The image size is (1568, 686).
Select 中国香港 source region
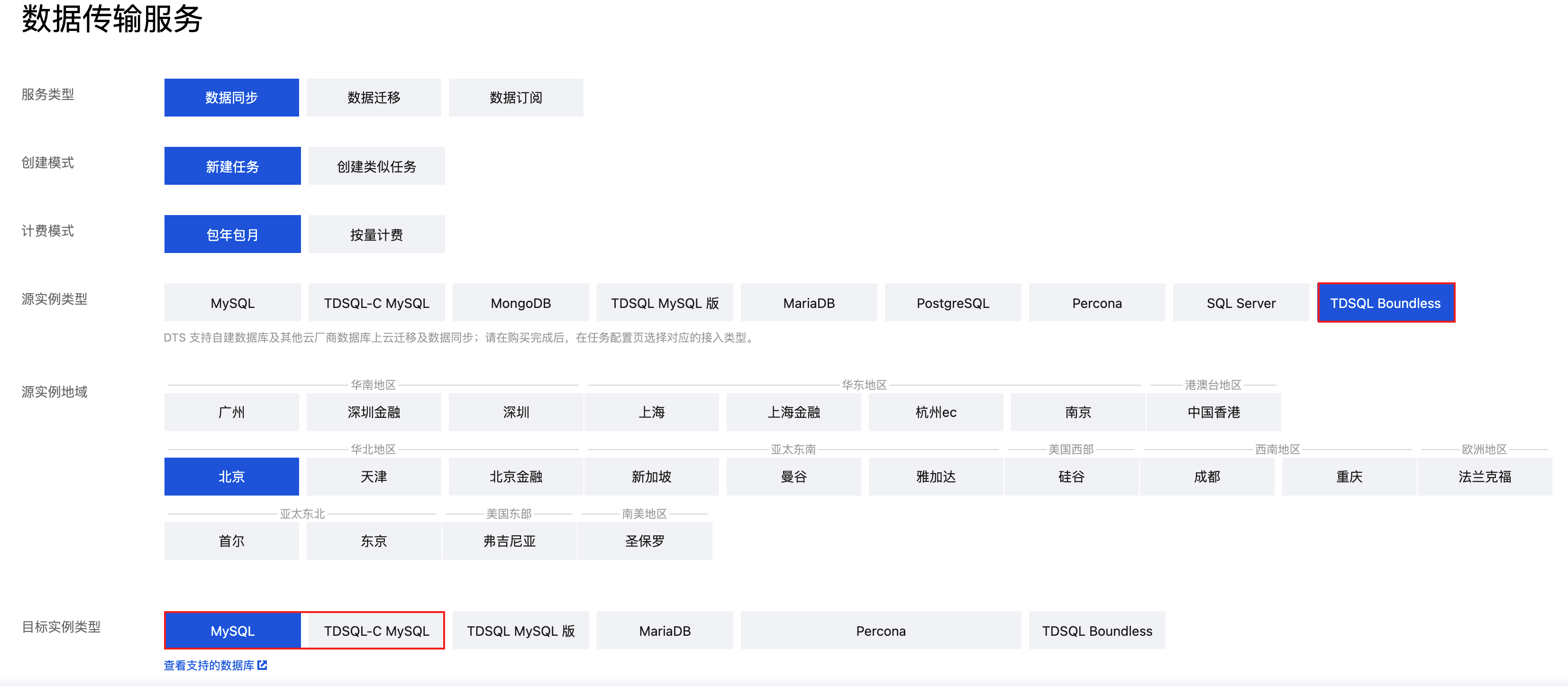pos(1213,412)
